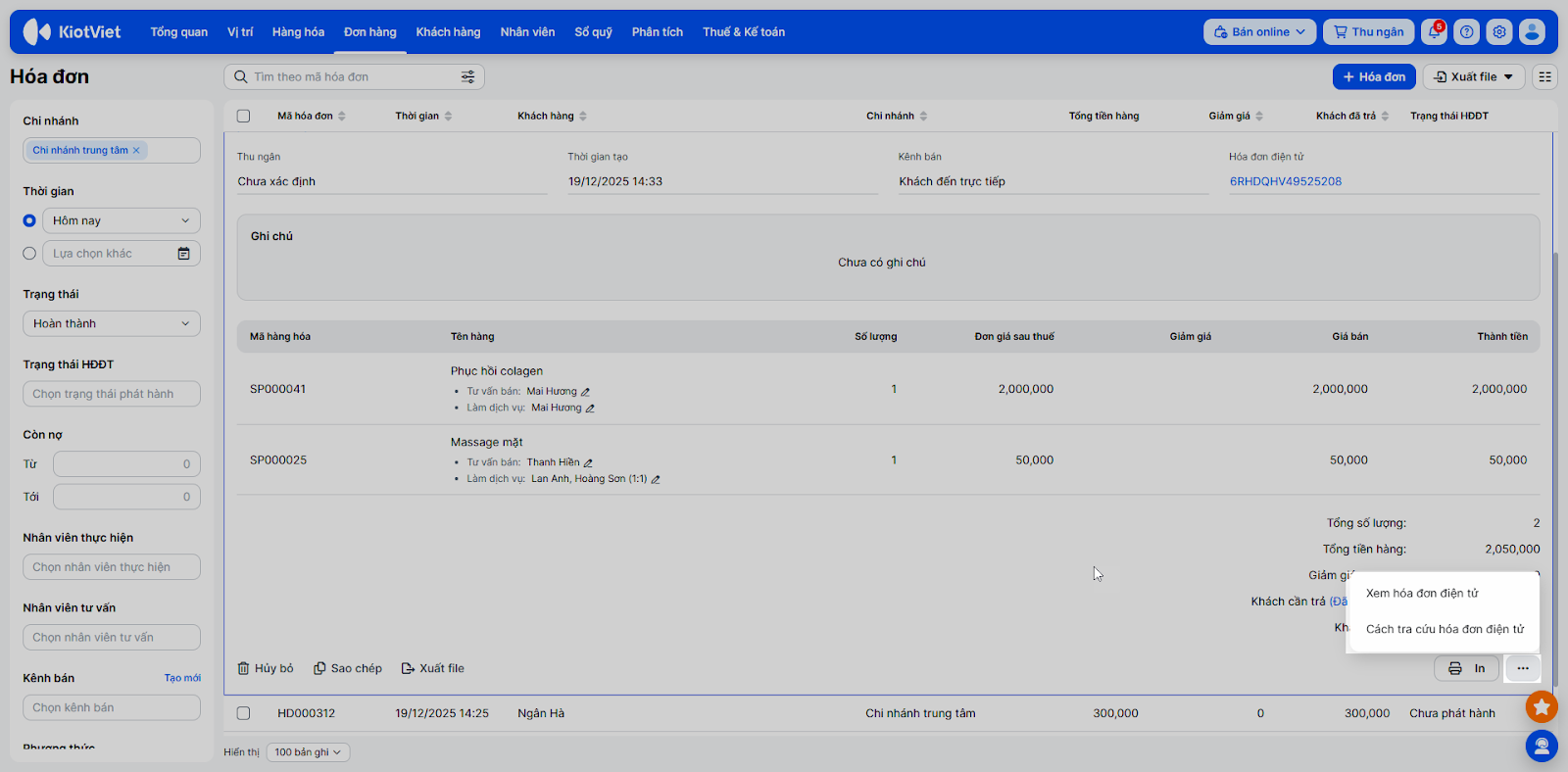Edit Làm dịch vụ Lan Anh, Hoàng Sơn pencil
Image resolution: width=1568 pixels, height=772 pixels.
[x=656, y=480]
